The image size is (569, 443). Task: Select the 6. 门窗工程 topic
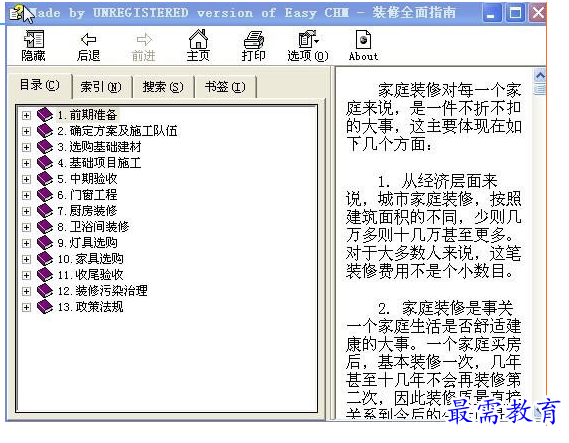pyautogui.click(x=87, y=195)
